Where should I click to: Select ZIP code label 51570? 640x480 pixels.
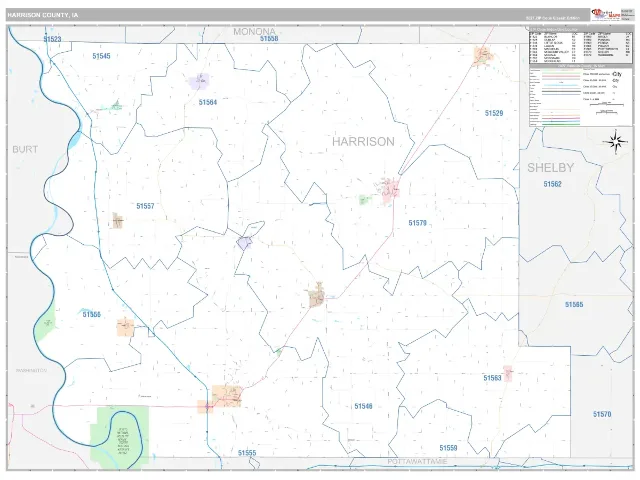(x=602, y=414)
